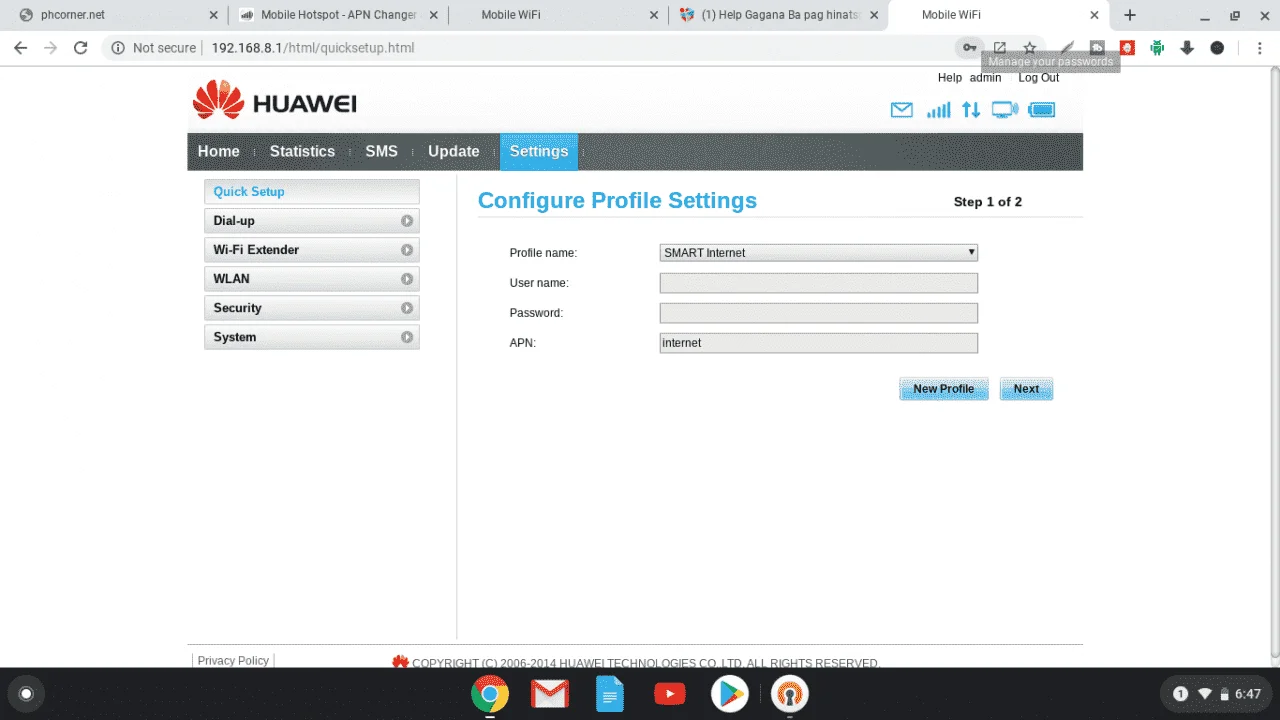1280x720 pixels.
Task: Open a new browser tab
Action: 1130,15
